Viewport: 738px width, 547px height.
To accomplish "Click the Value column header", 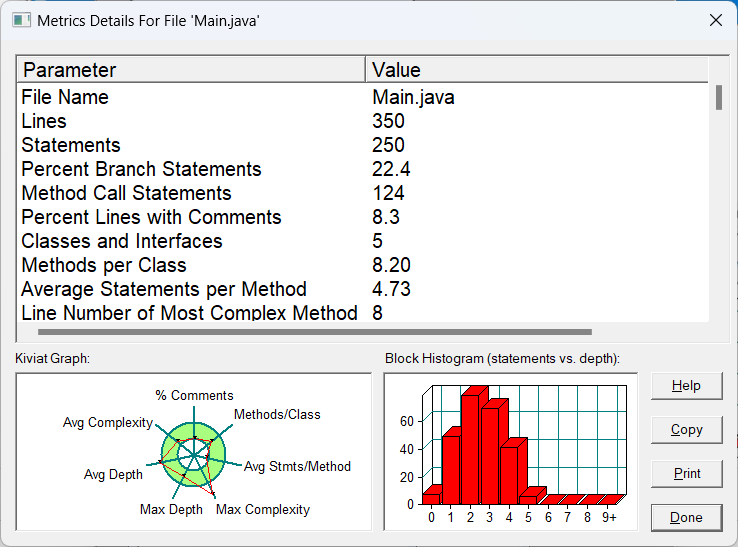I will 537,70.
